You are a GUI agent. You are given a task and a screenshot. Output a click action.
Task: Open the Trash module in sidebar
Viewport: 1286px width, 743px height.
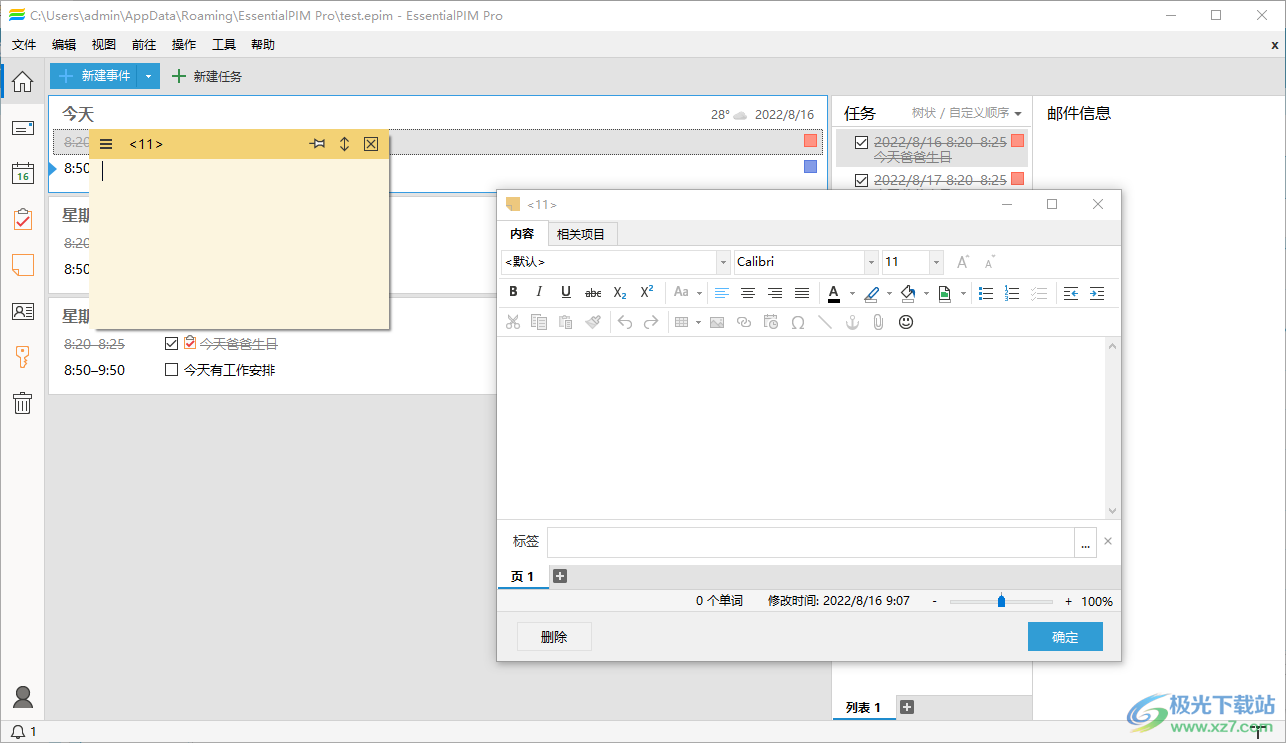pyautogui.click(x=22, y=403)
